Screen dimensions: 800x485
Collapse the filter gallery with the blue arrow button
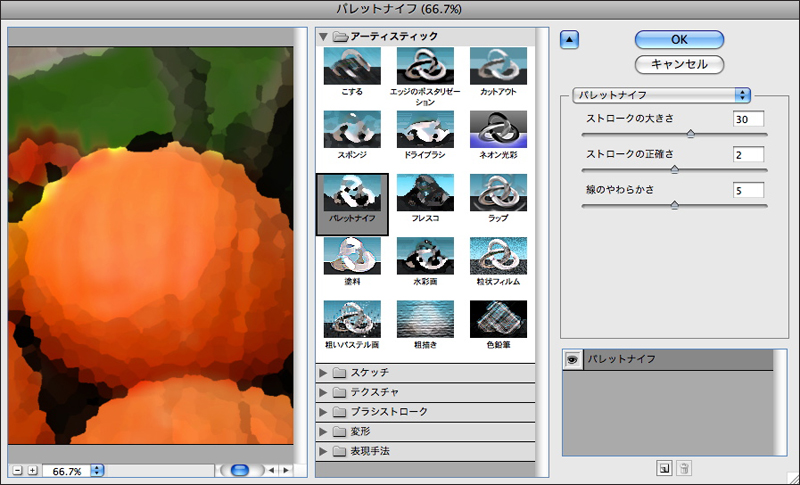point(569,39)
